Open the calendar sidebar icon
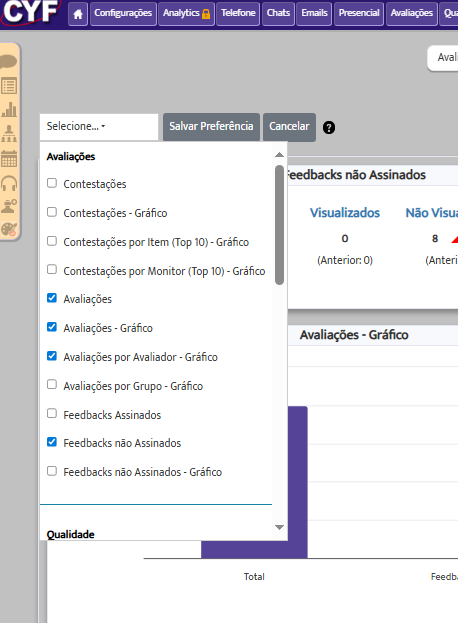Image resolution: width=458 pixels, height=623 pixels. (x=9, y=159)
